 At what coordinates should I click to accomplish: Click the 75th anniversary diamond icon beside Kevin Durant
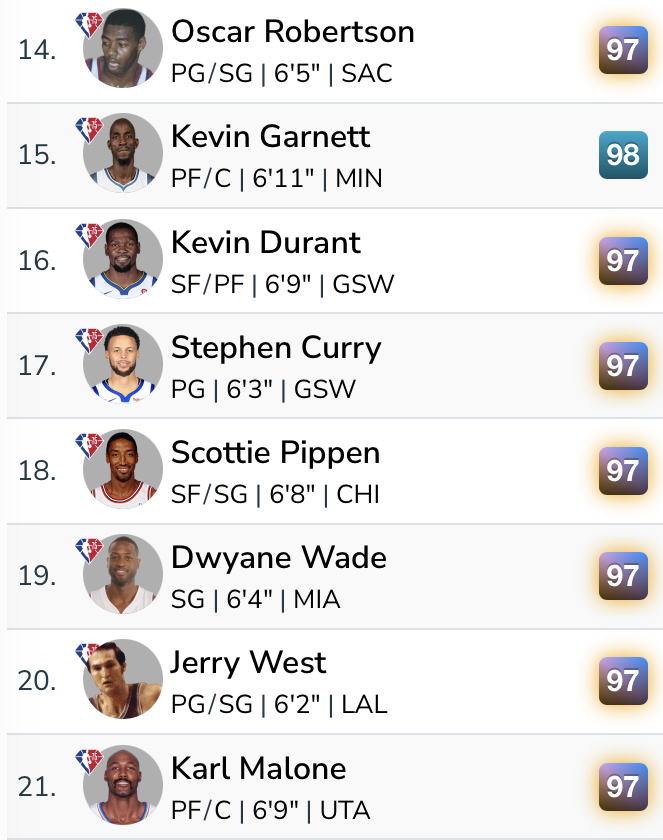coord(90,233)
